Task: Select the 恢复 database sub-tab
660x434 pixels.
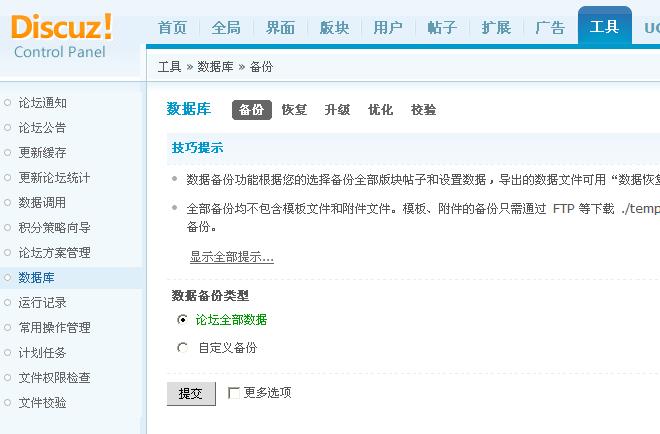Action: (294, 110)
